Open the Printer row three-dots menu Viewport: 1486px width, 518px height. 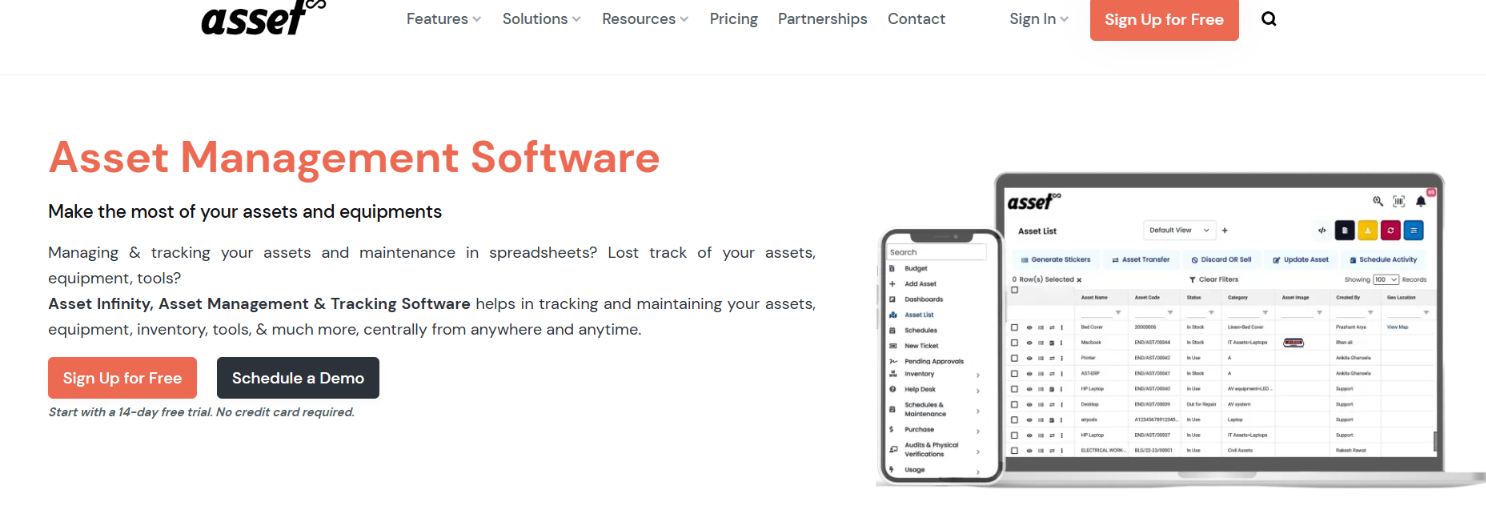pyautogui.click(x=1061, y=358)
